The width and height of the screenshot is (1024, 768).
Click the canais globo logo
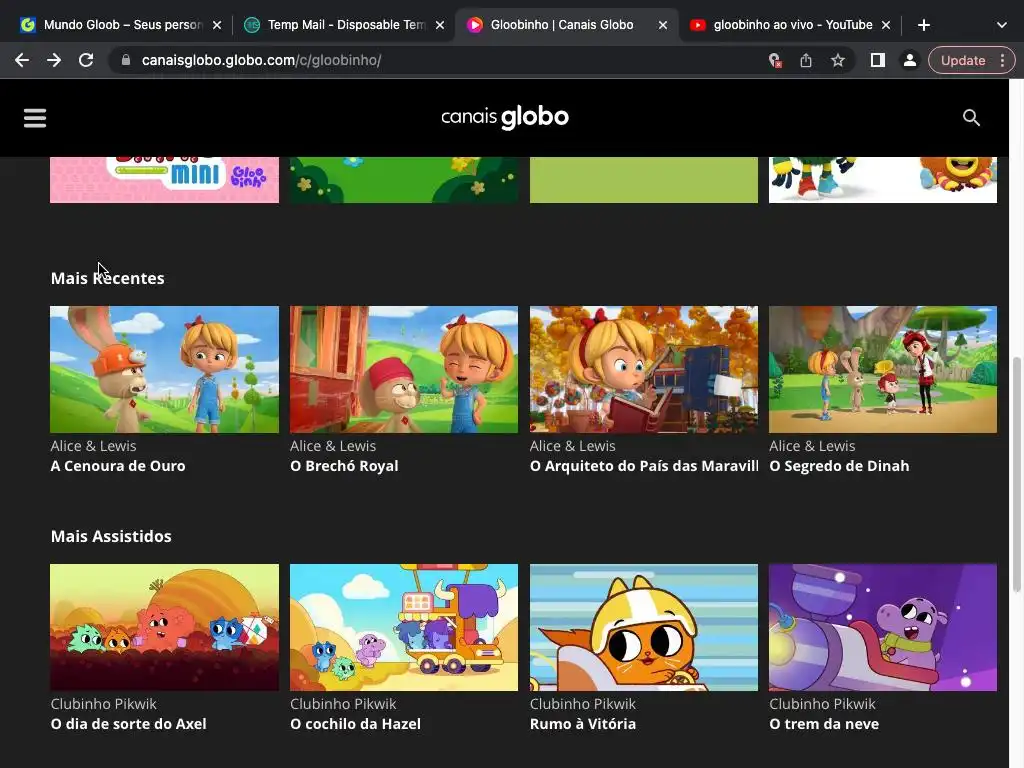505,118
